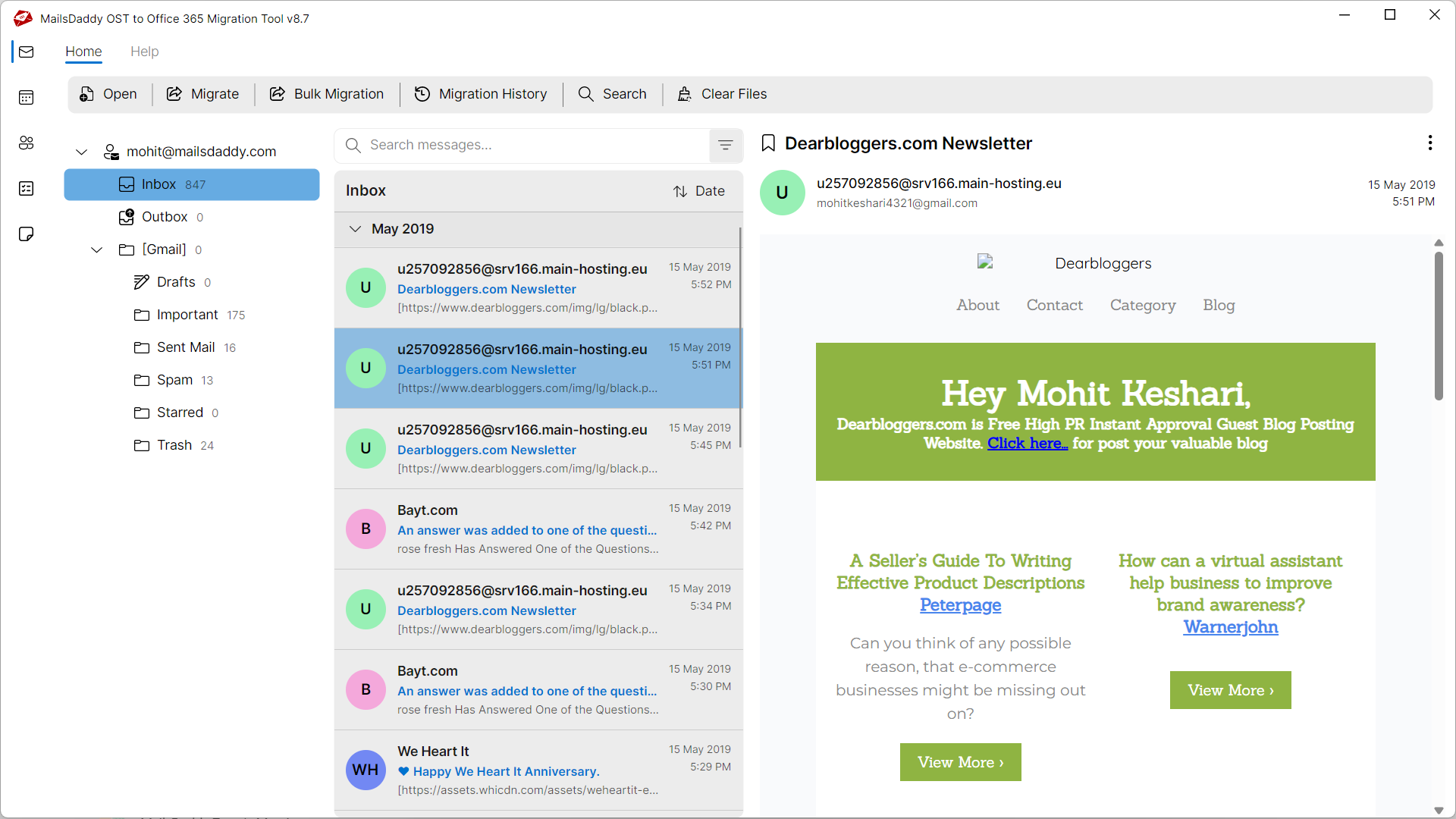Image resolution: width=1456 pixels, height=819 pixels.
Task: Click the mohit@mailsdaddy.com account name
Action: (x=201, y=152)
